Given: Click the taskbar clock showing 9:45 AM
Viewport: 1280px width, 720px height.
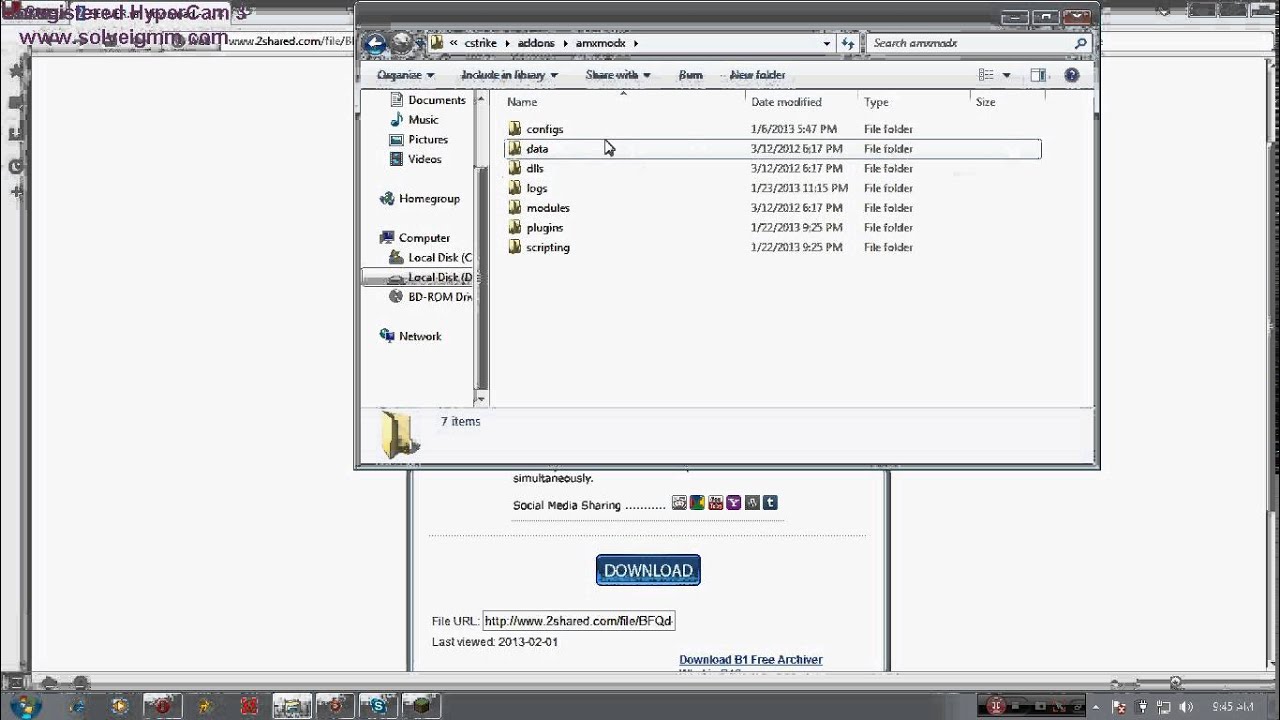Looking at the screenshot, I should tap(1232, 707).
